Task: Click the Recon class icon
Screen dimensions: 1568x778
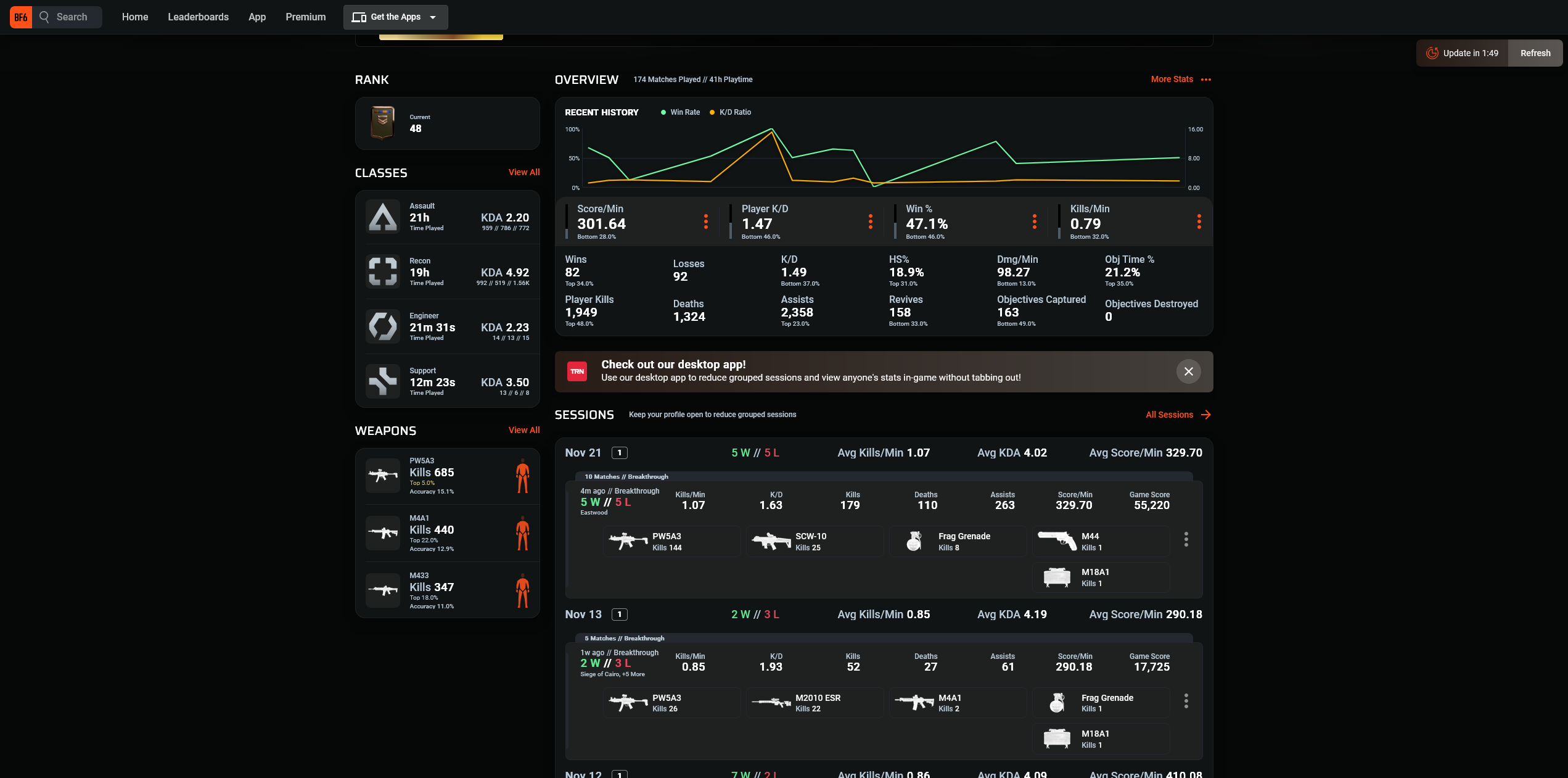Action: pyautogui.click(x=383, y=271)
